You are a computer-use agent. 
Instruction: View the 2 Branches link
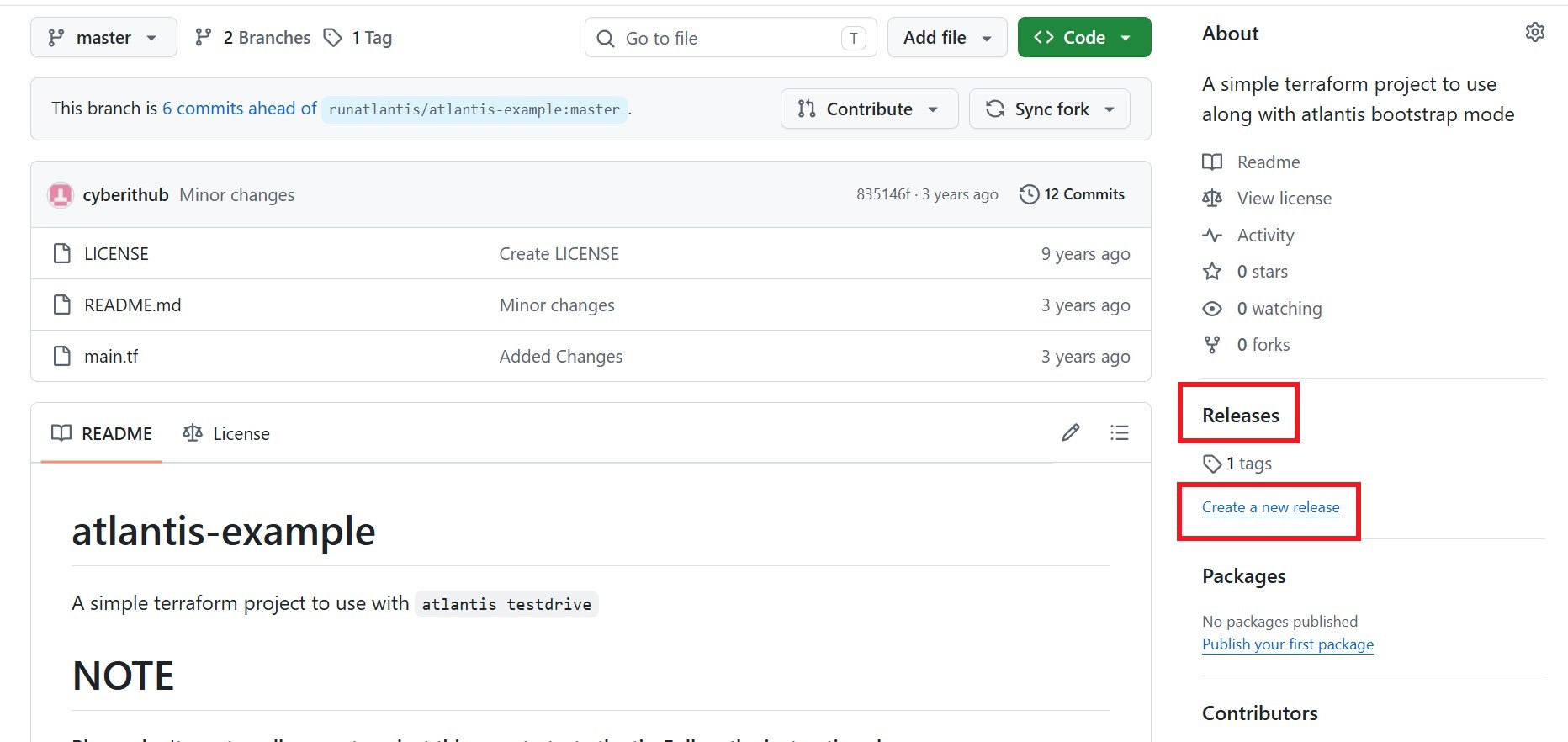tap(252, 38)
